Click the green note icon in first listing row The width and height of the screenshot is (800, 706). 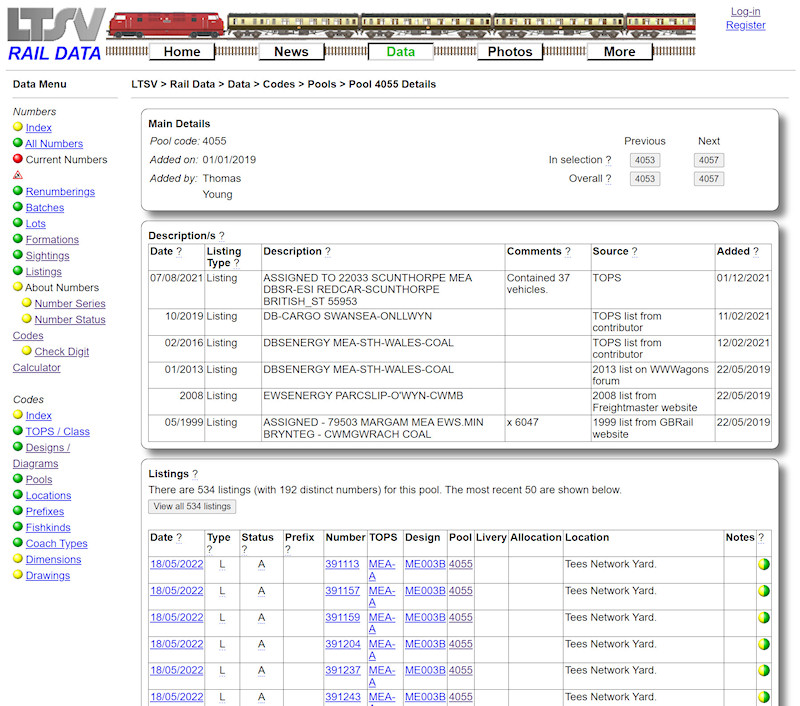pyautogui.click(x=764, y=564)
